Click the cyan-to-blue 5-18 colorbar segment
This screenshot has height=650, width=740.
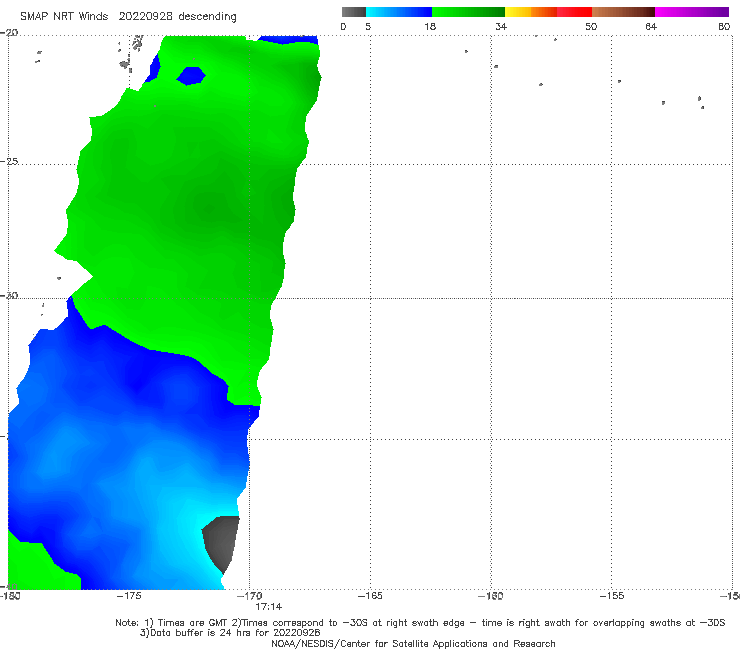tap(399, 12)
